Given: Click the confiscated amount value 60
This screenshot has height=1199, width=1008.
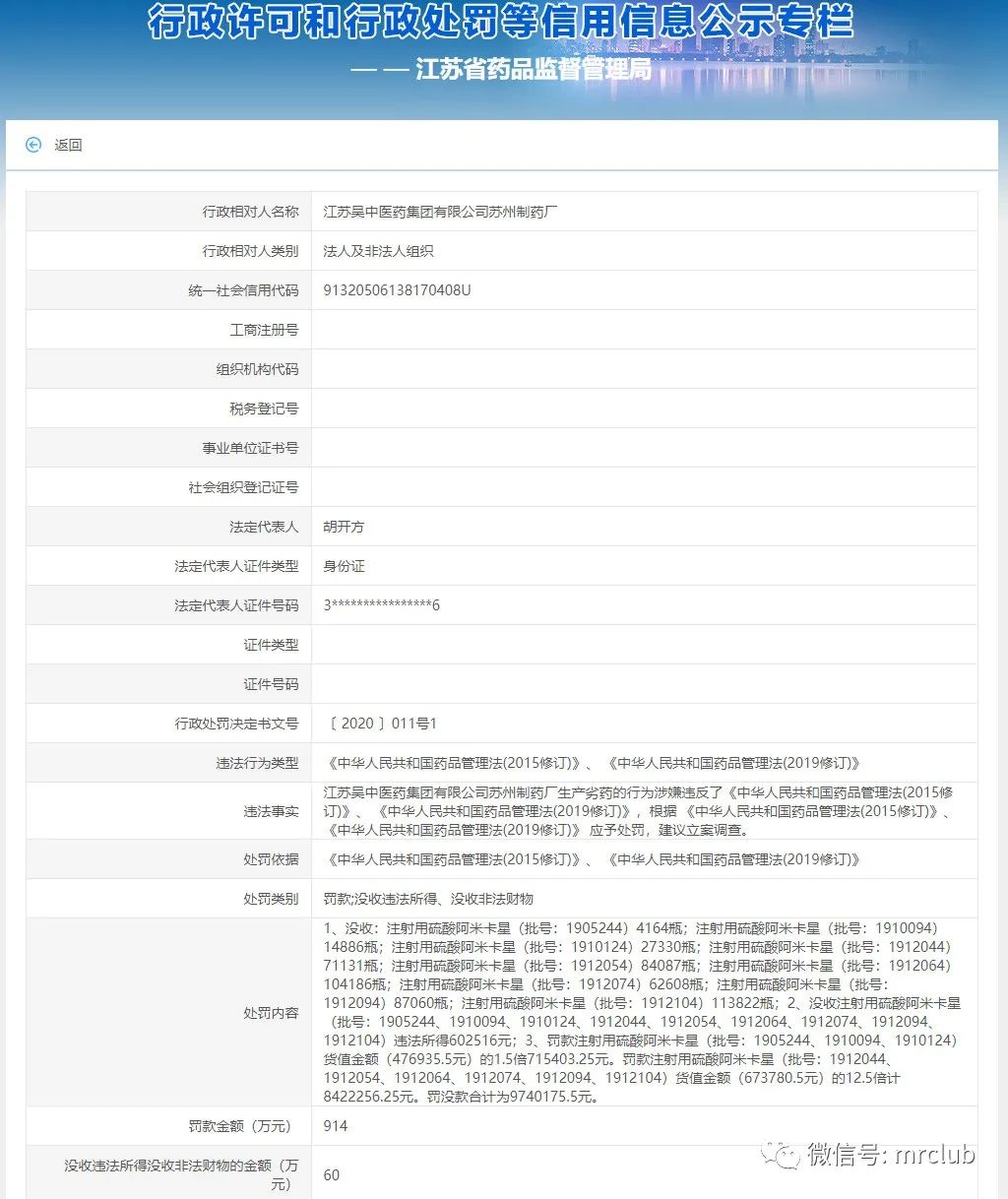Looking at the screenshot, I should tap(331, 1174).
